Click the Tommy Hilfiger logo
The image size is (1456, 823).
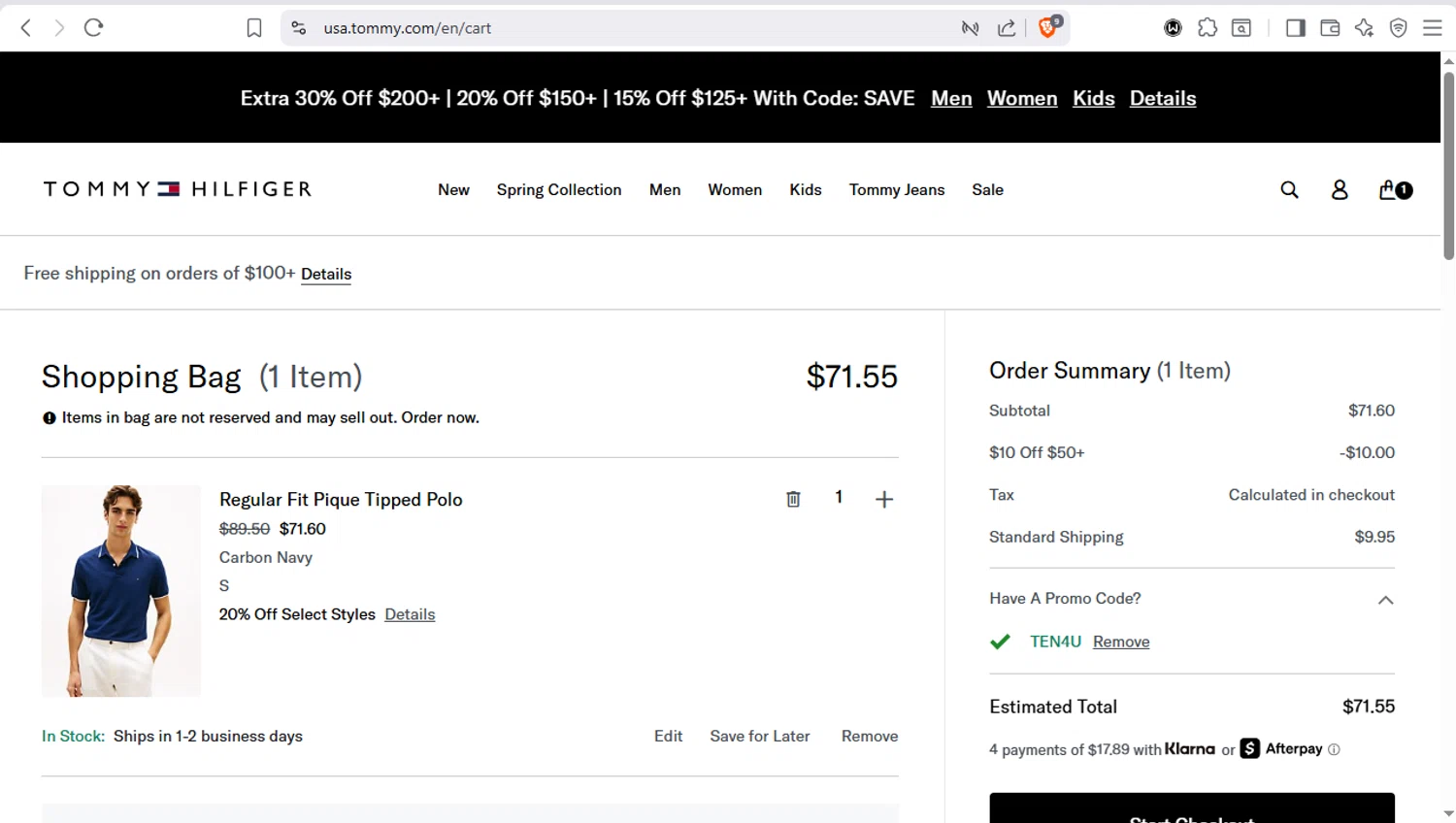tap(178, 189)
